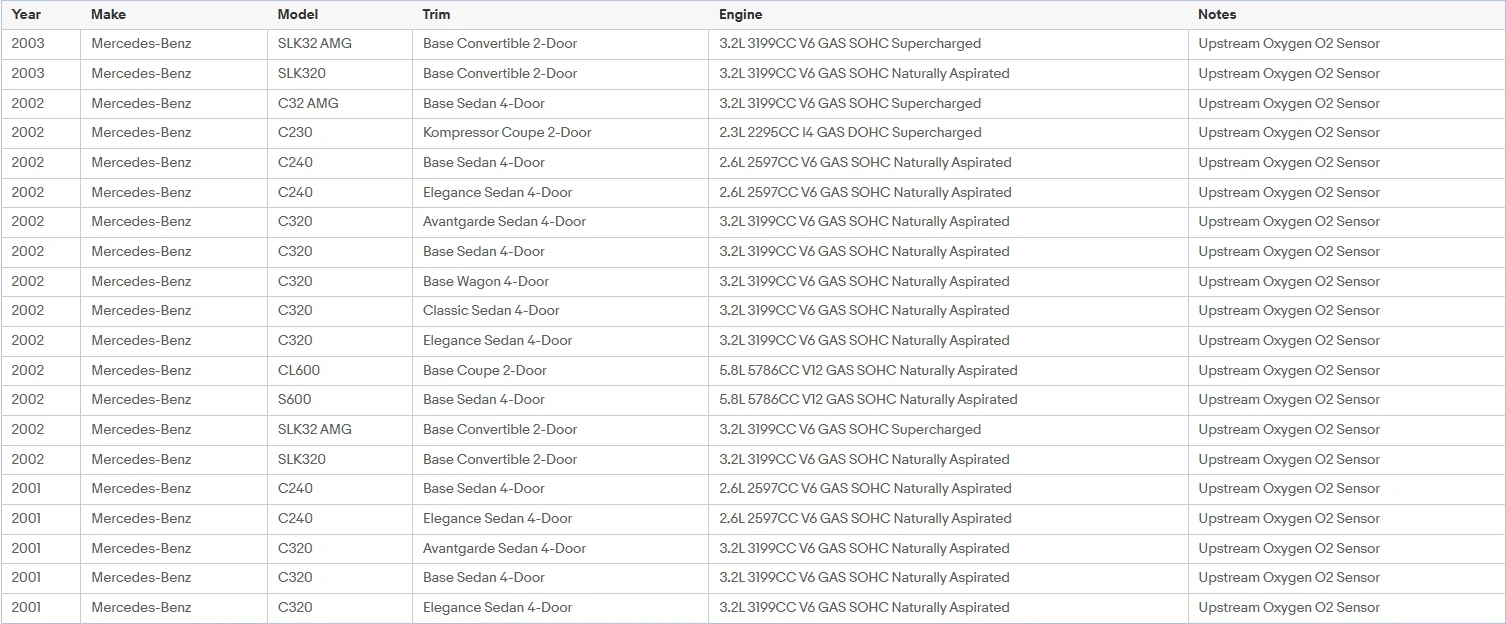Image resolution: width=1506 pixels, height=624 pixels.
Task: Click the 'Make' column header
Action: pyautogui.click(x=109, y=15)
